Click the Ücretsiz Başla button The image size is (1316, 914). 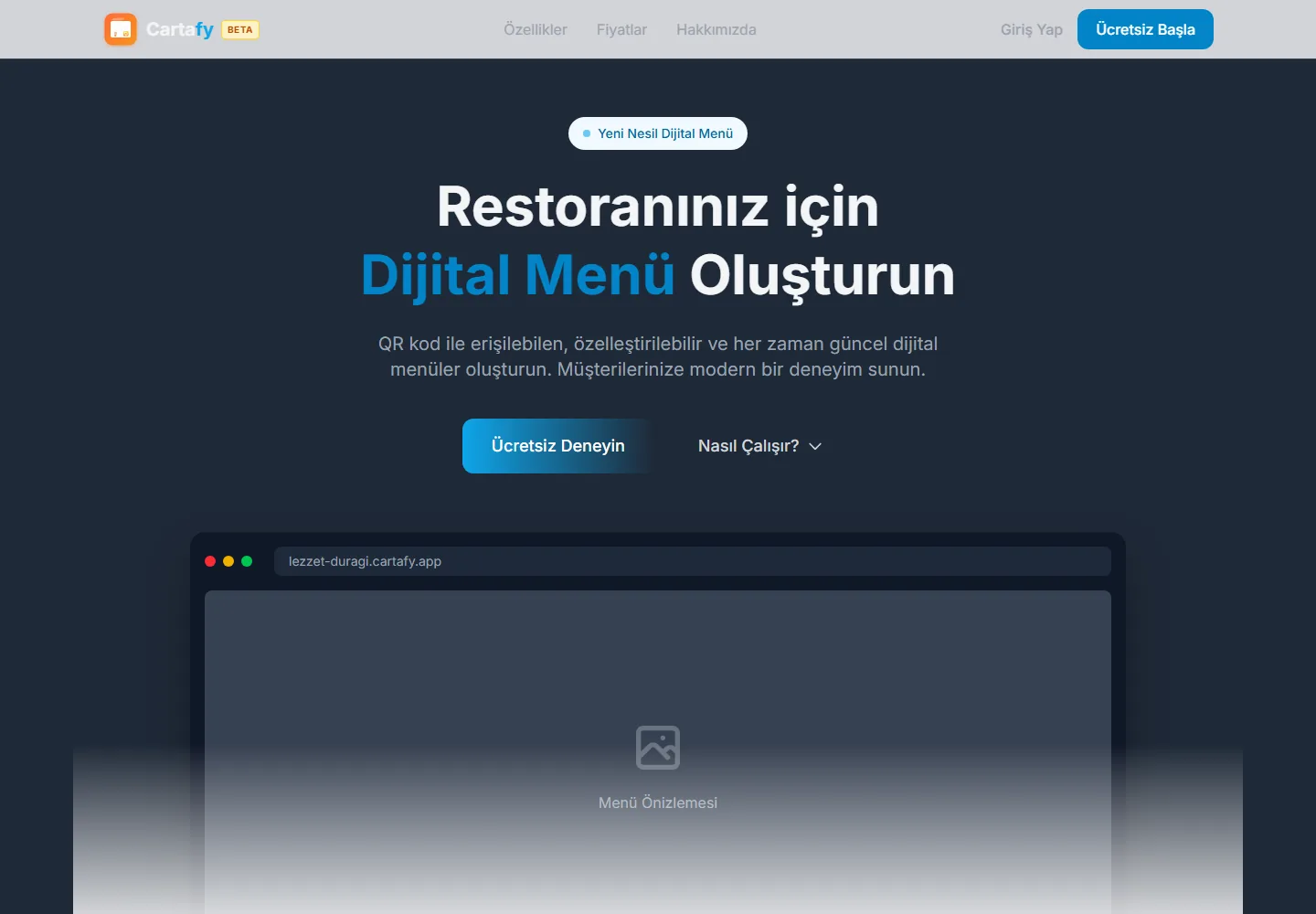(1145, 29)
